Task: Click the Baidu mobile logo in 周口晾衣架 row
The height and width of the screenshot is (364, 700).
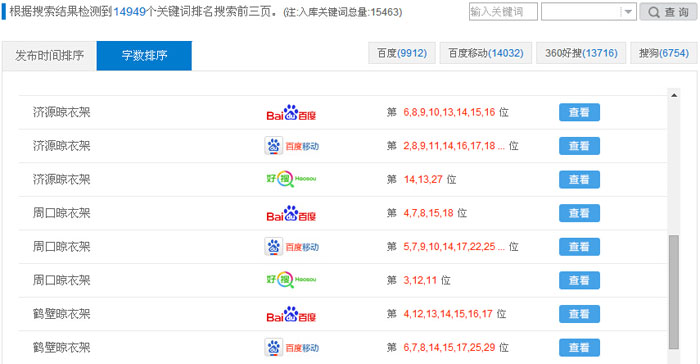Action: tap(292, 247)
